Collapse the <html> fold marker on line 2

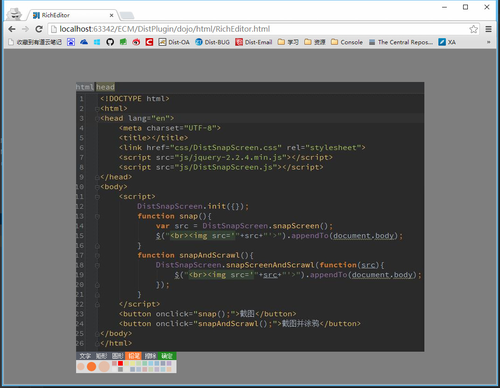pos(97,109)
